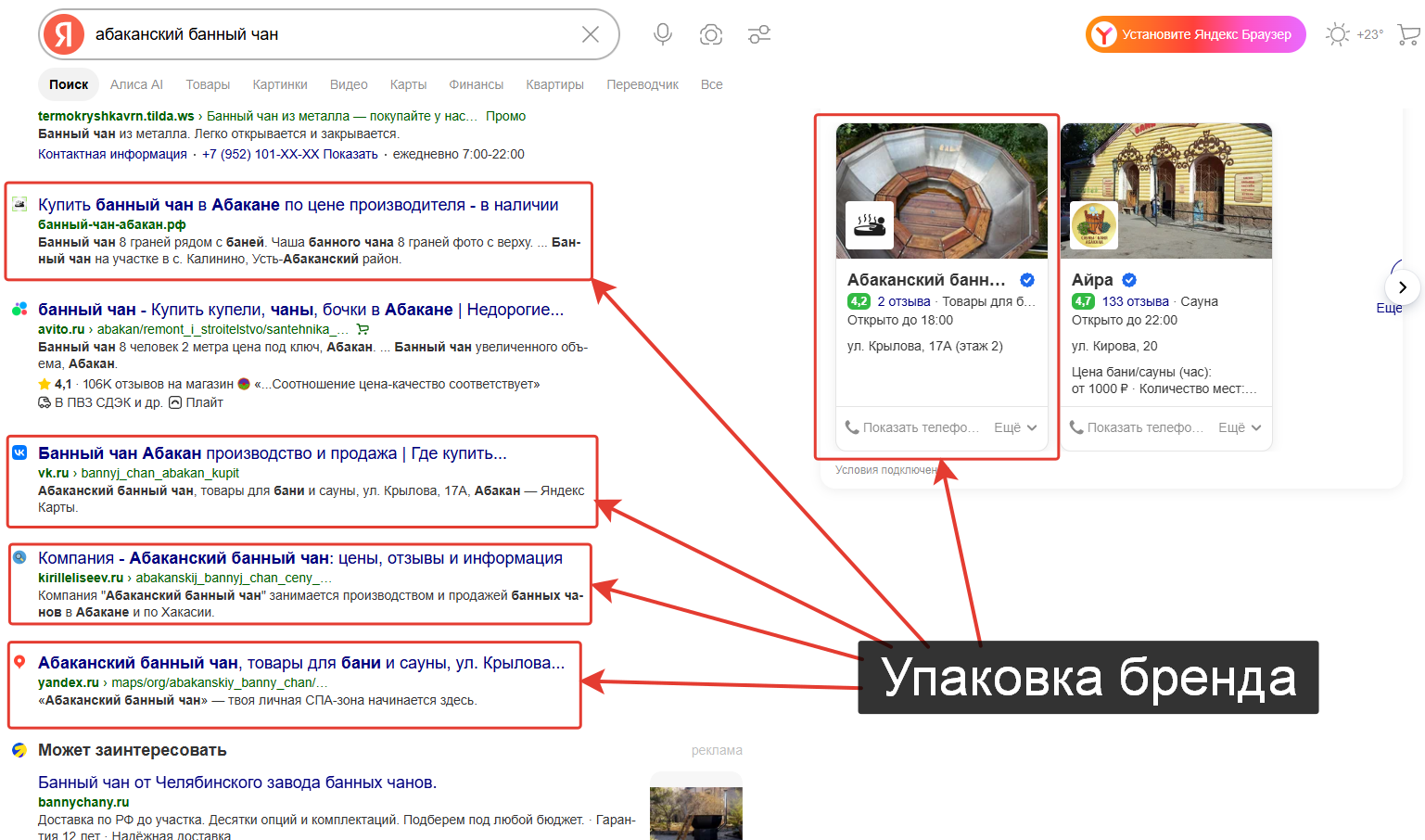
Task: Click the kirilleliseev.ru site favicon
Action: pos(19,557)
